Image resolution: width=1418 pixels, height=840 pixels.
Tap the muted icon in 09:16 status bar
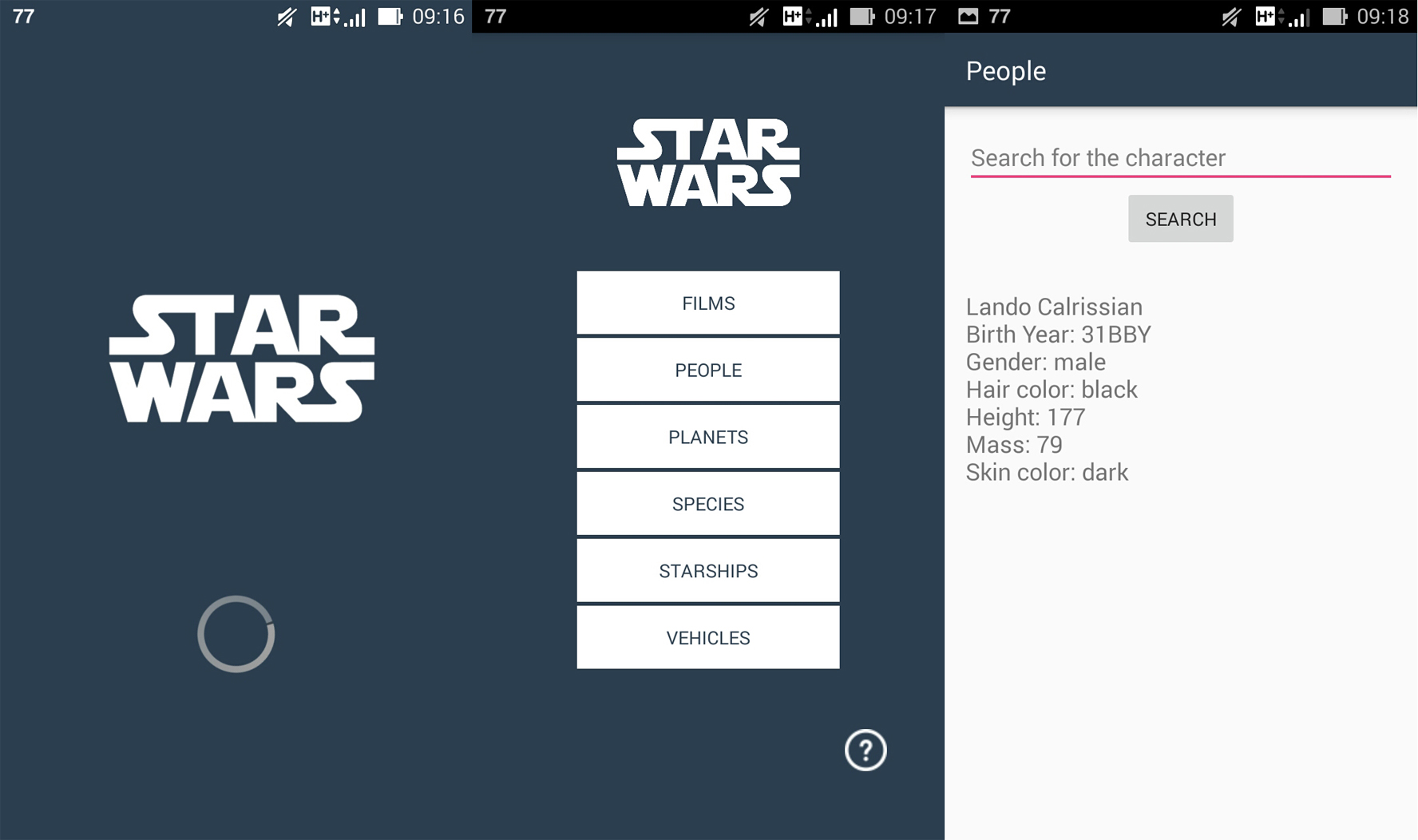(287, 17)
